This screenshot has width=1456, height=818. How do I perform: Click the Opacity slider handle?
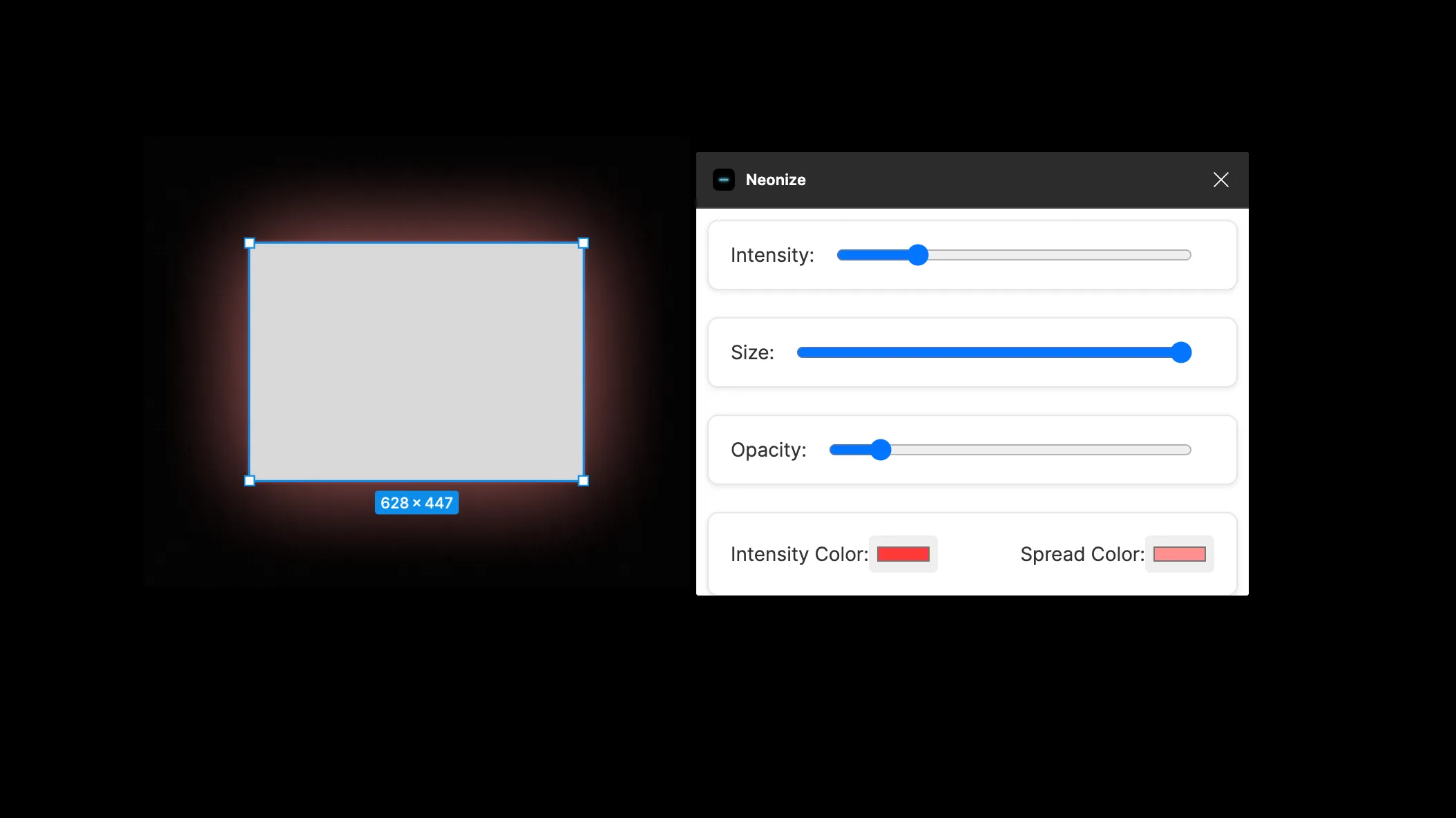tap(880, 450)
